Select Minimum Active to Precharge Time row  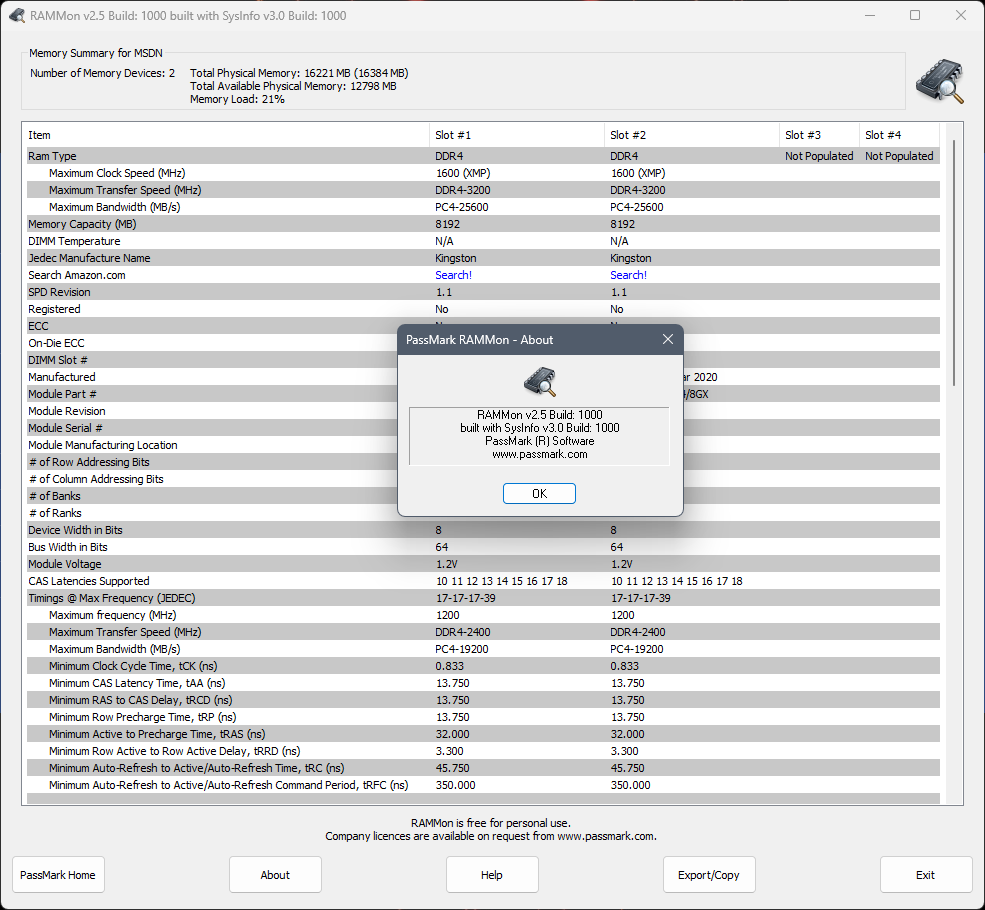pos(483,734)
